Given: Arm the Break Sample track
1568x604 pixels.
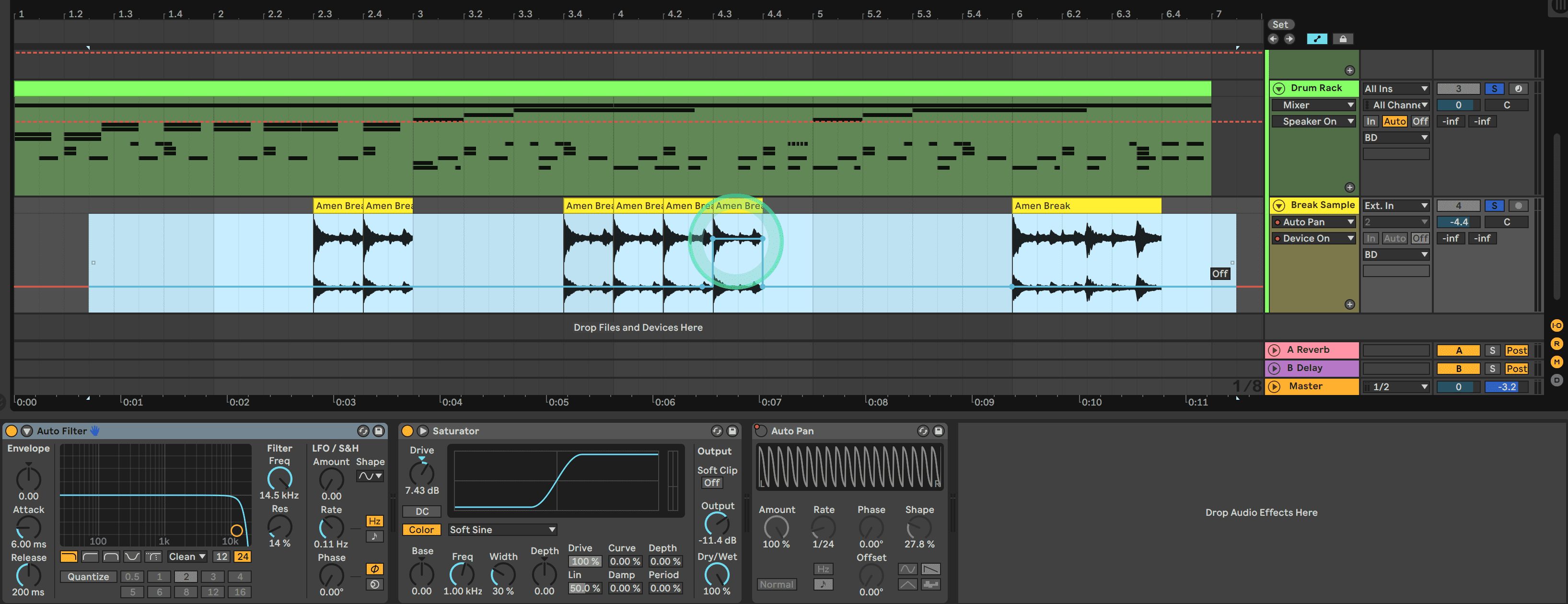Looking at the screenshot, I should point(1518,206).
